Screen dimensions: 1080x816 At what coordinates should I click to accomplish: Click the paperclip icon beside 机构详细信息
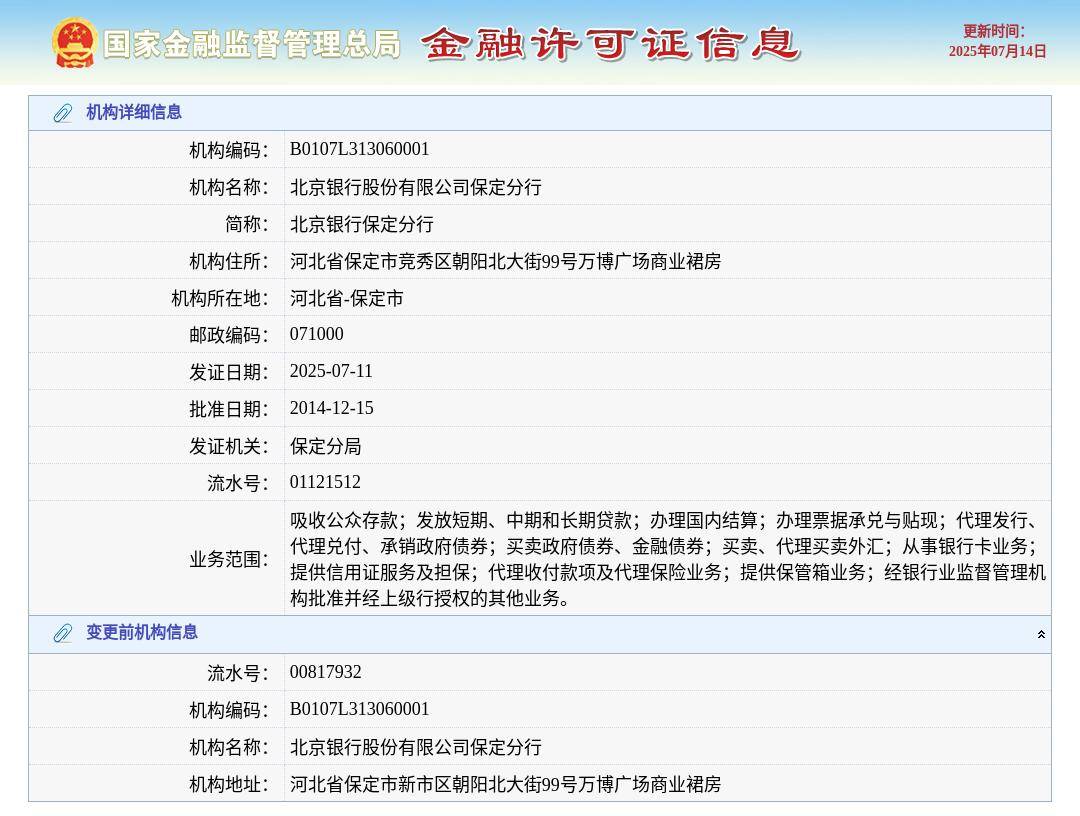tap(63, 113)
